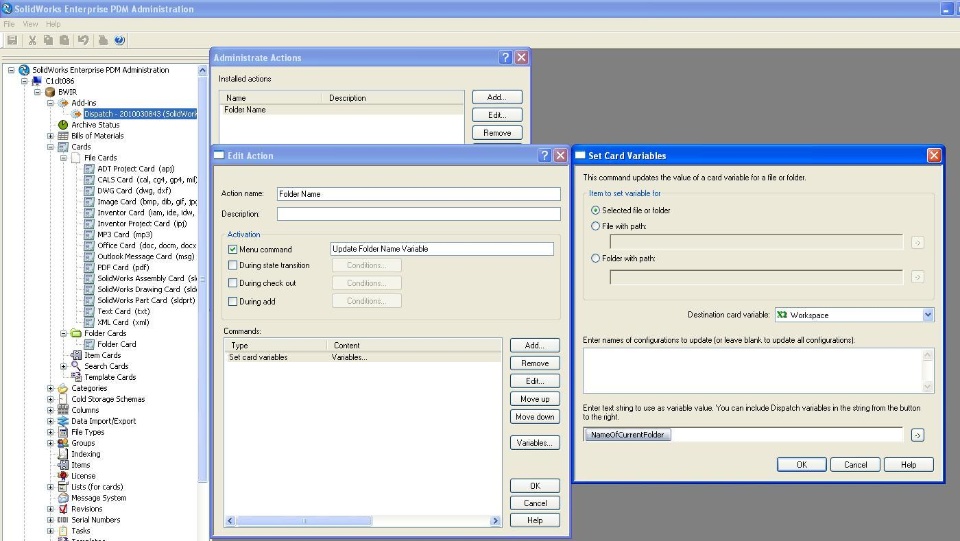
Task: Select the Dispatch add-in tree item
Action: tap(140, 114)
